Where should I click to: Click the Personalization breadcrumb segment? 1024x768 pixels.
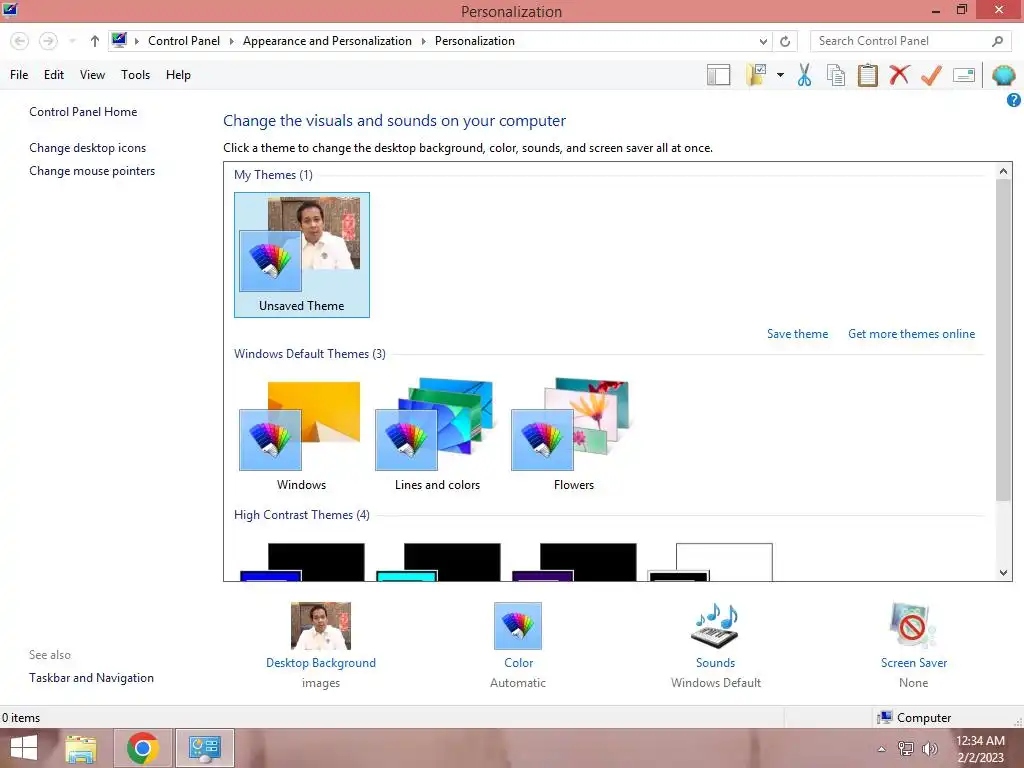tap(475, 41)
